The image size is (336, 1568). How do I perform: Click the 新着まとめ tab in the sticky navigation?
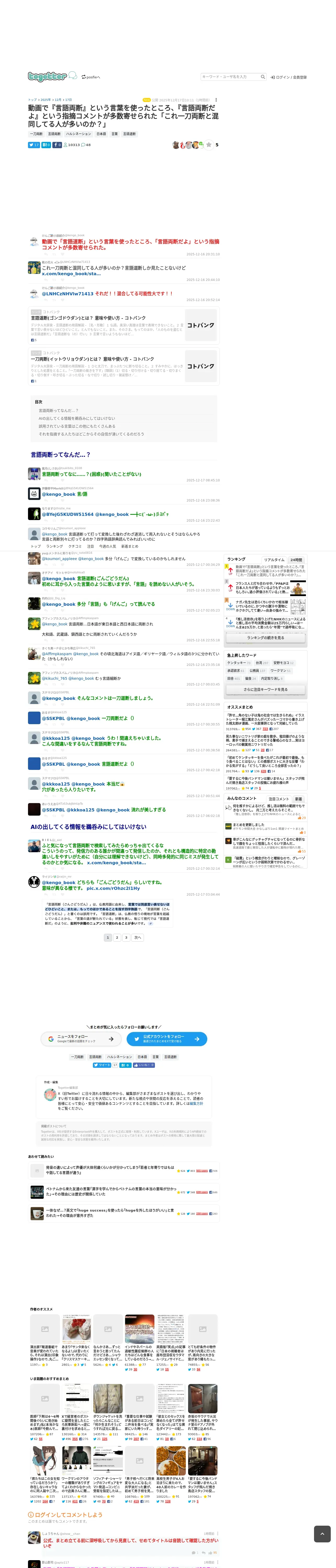tap(129, 547)
